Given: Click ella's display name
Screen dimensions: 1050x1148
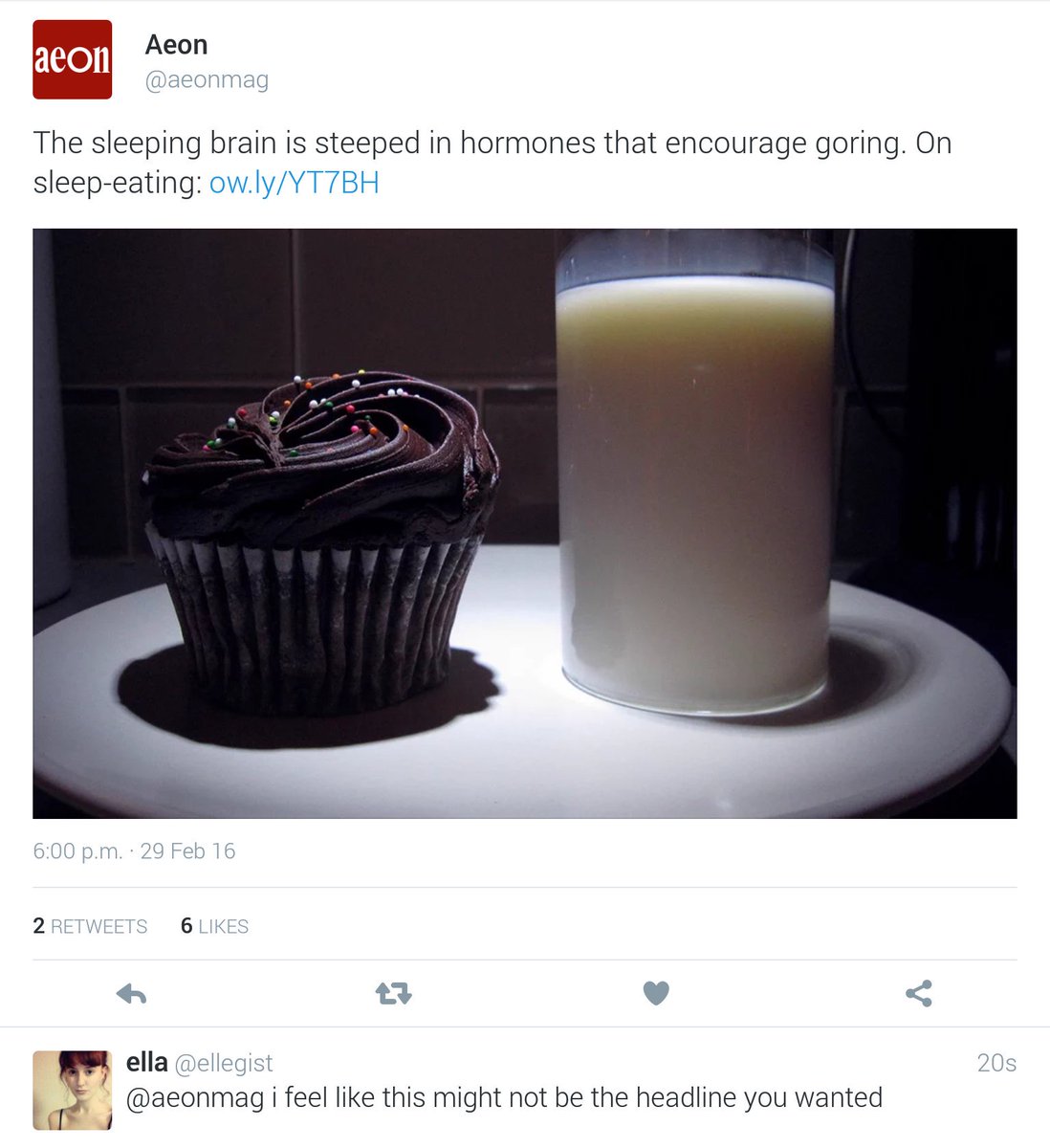Looking at the screenshot, I should [x=147, y=1062].
